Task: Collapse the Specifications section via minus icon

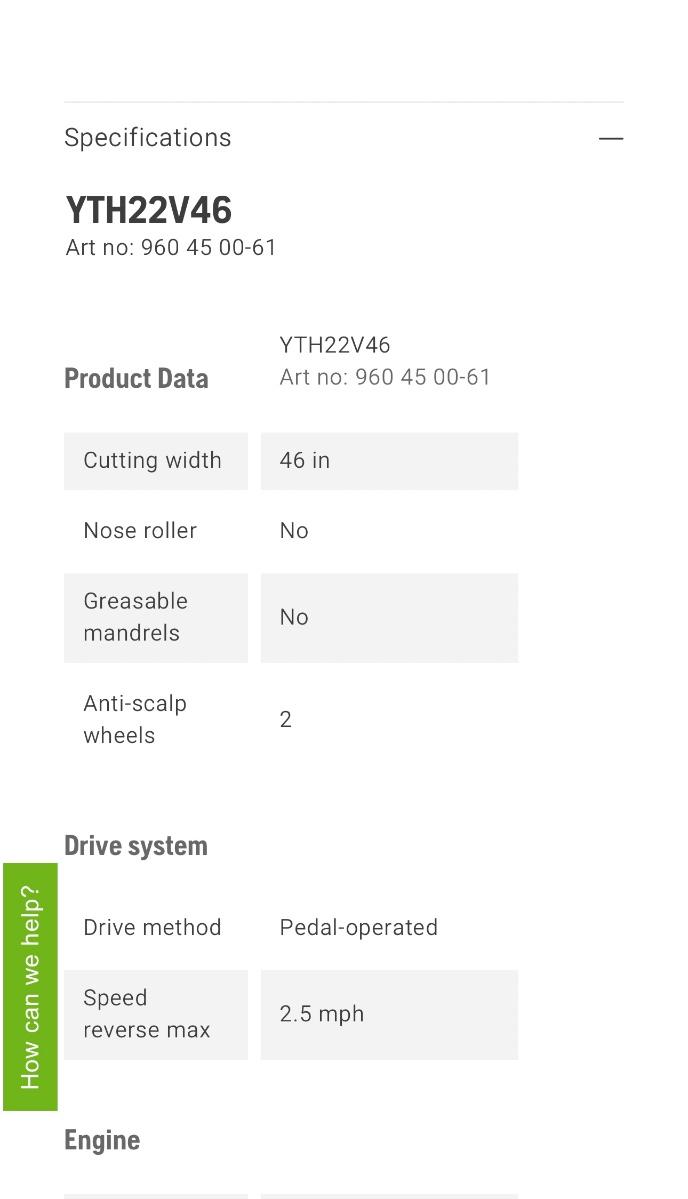Action: [x=610, y=138]
